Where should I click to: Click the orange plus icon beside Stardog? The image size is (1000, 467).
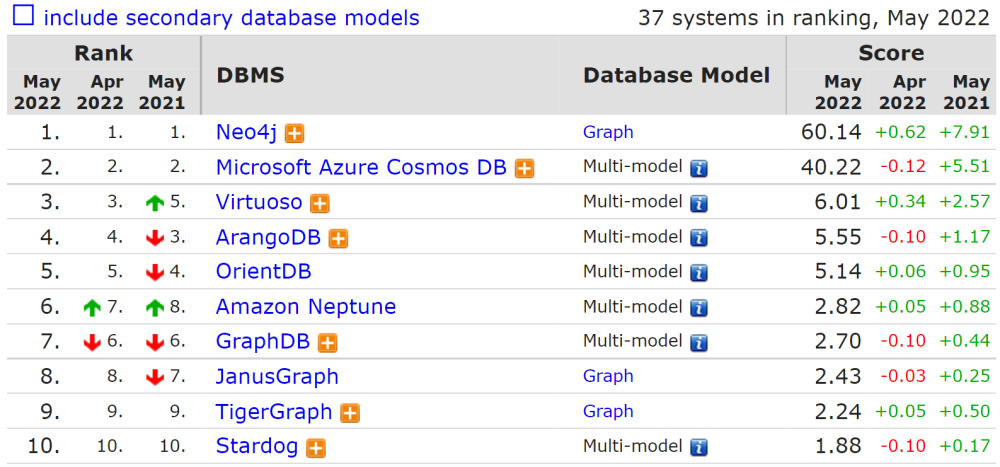[315, 447]
